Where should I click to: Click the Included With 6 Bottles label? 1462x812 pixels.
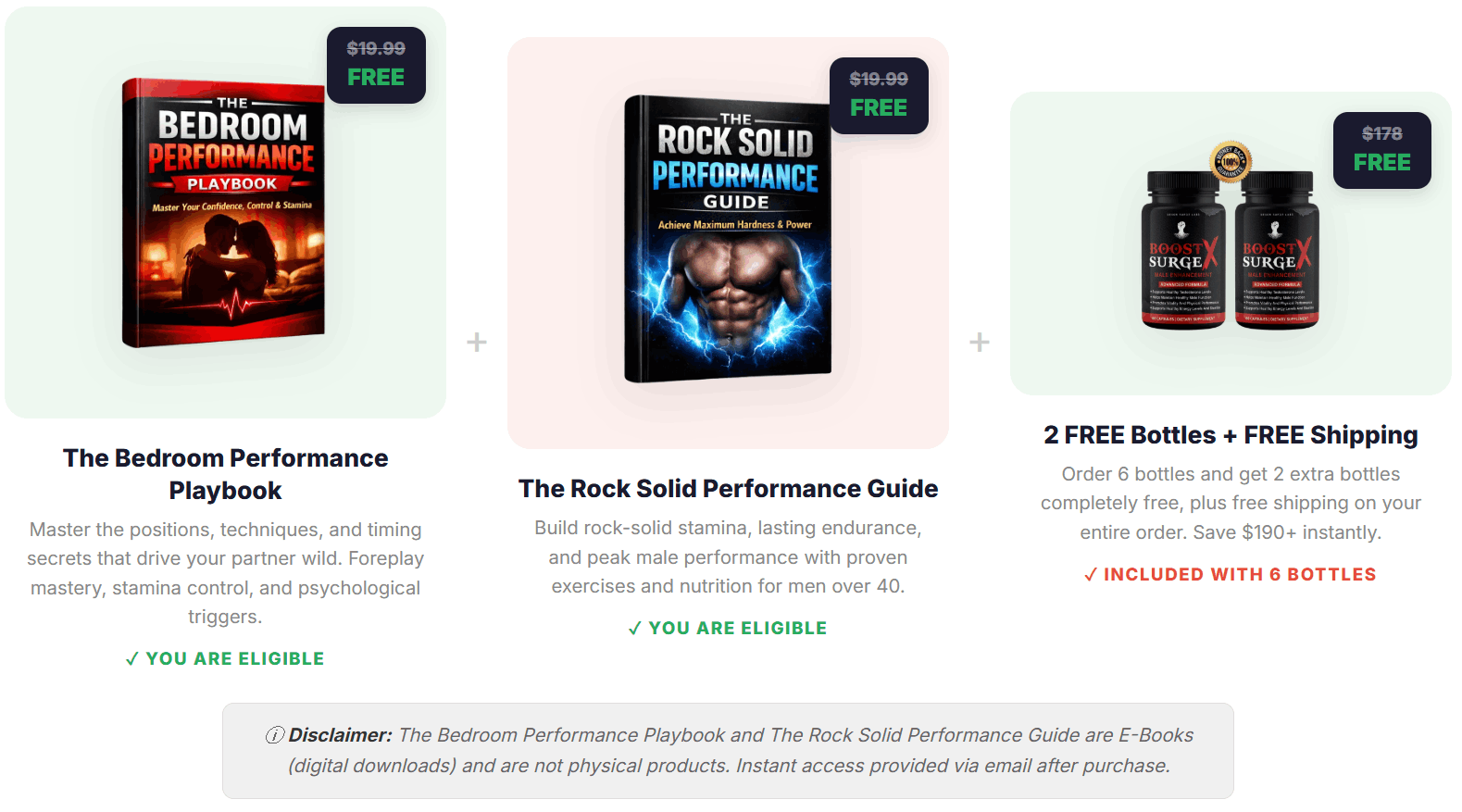pyautogui.click(x=1240, y=575)
